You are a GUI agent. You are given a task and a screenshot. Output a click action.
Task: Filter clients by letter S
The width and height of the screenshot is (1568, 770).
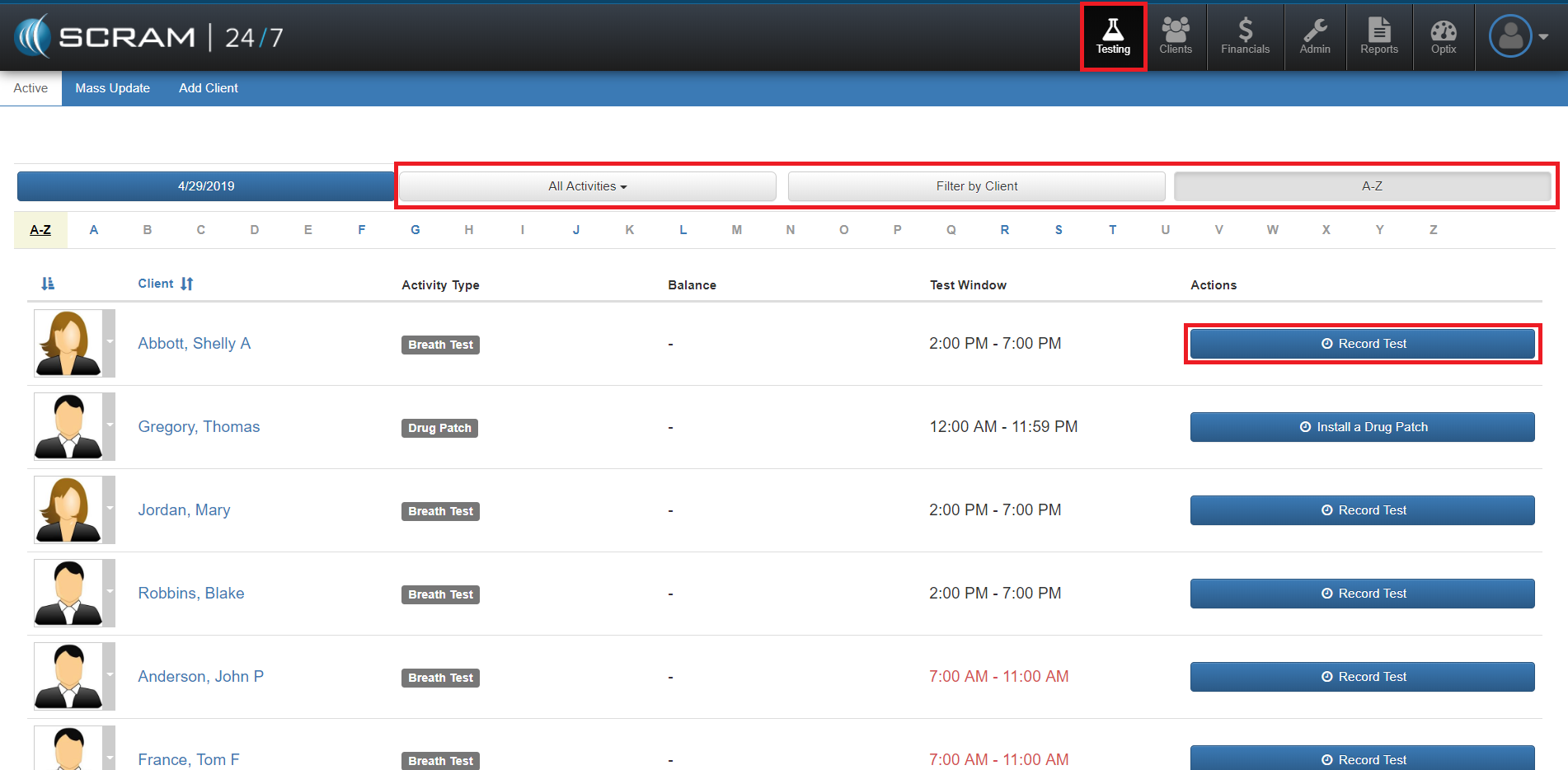pos(1059,230)
